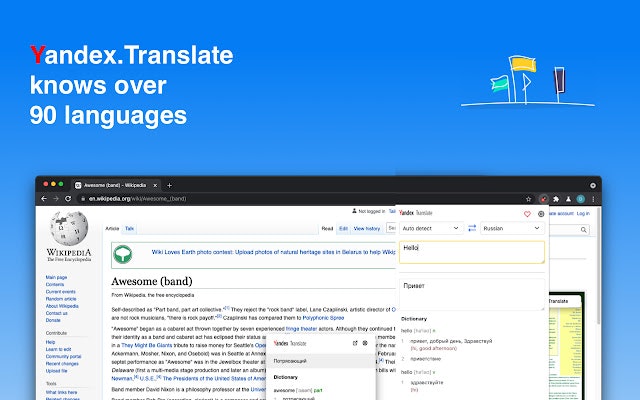Swap languages with the blue arrows icon
This screenshot has height=400, width=640.
click(x=472, y=228)
